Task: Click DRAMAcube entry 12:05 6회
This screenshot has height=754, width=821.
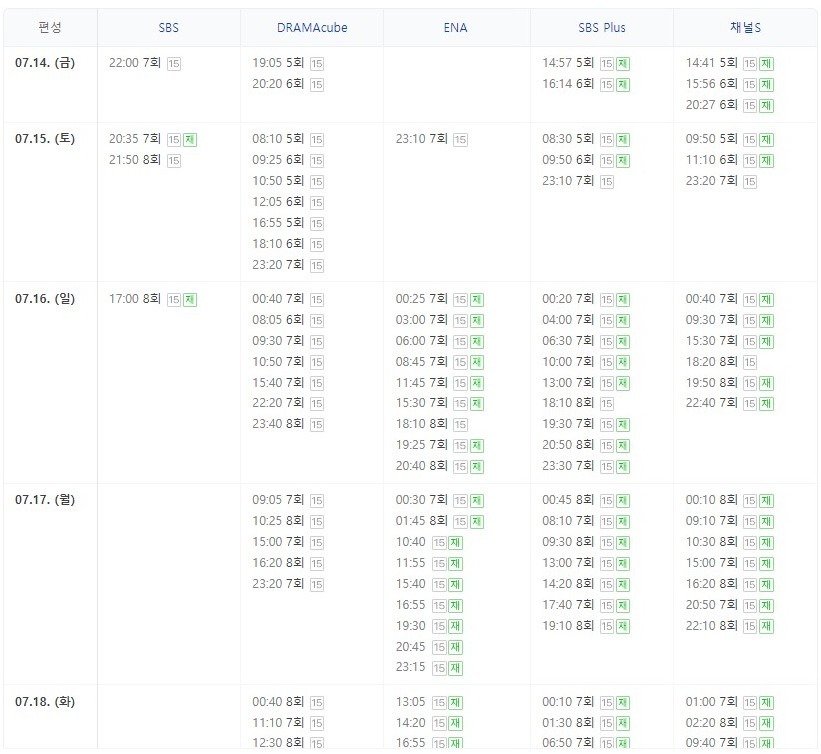Action: pyautogui.click(x=278, y=202)
